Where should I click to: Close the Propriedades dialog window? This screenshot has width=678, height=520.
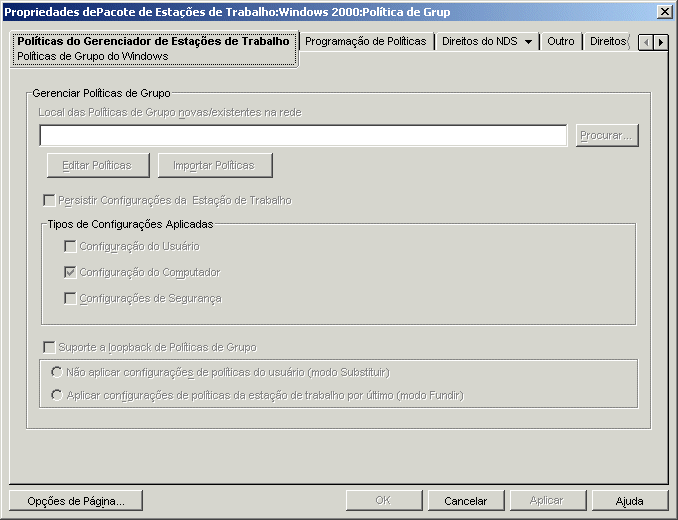pyautogui.click(x=665, y=12)
